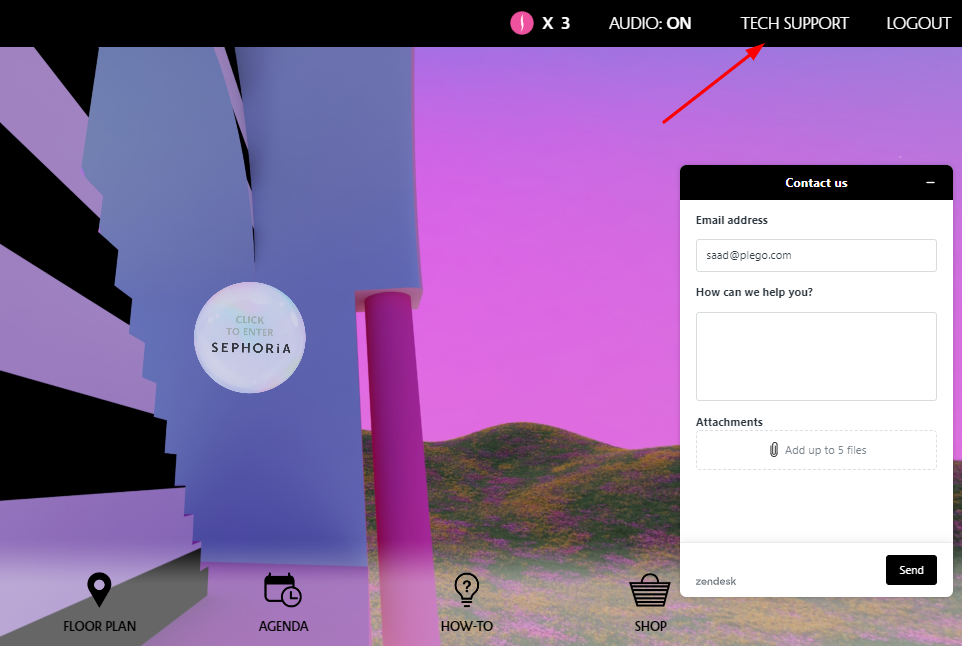Click the pink lipstick points icon
The image size is (962, 646).
521,23
